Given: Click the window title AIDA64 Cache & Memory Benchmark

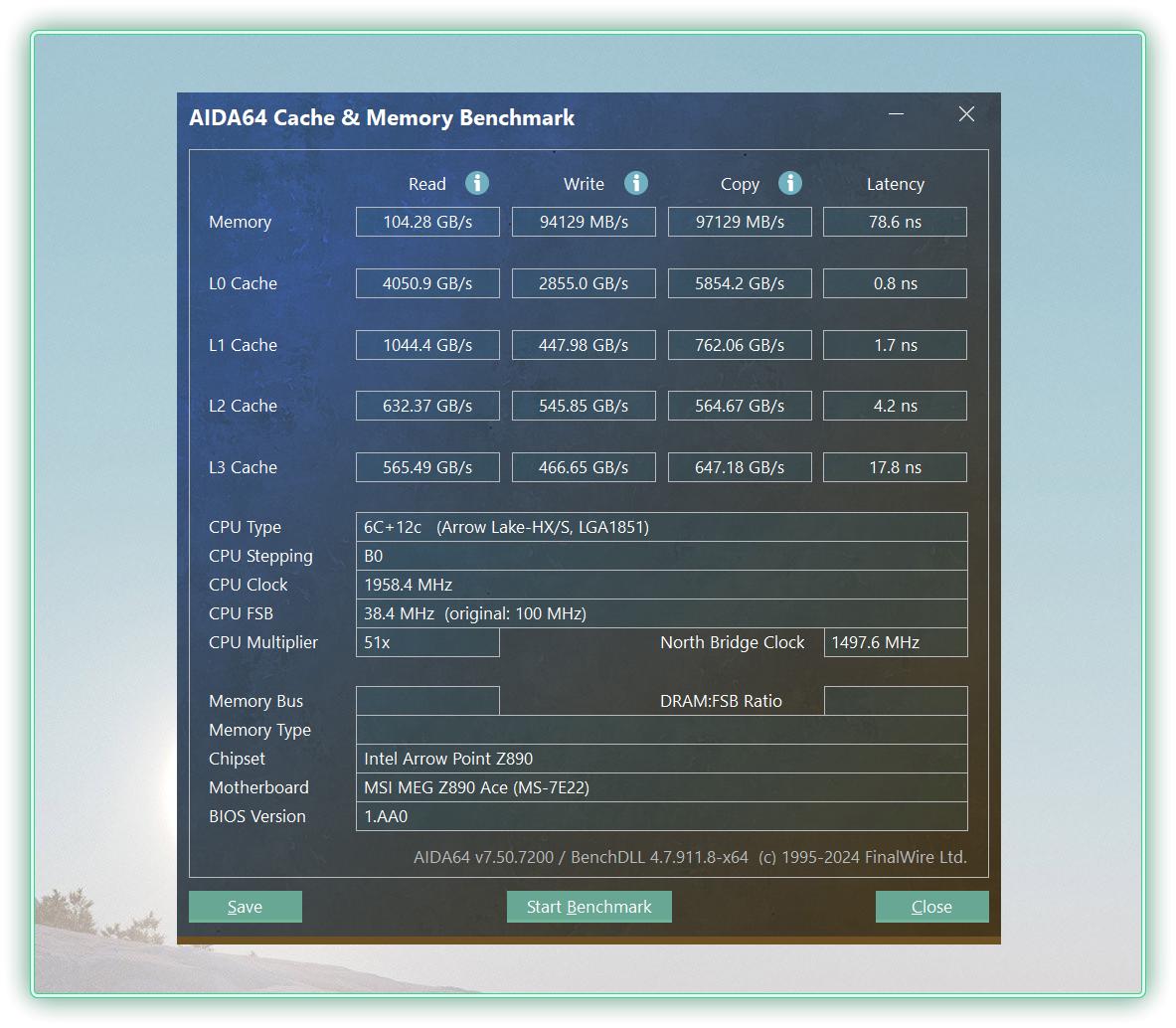Looking at the screenshot, I should point(381,117).
